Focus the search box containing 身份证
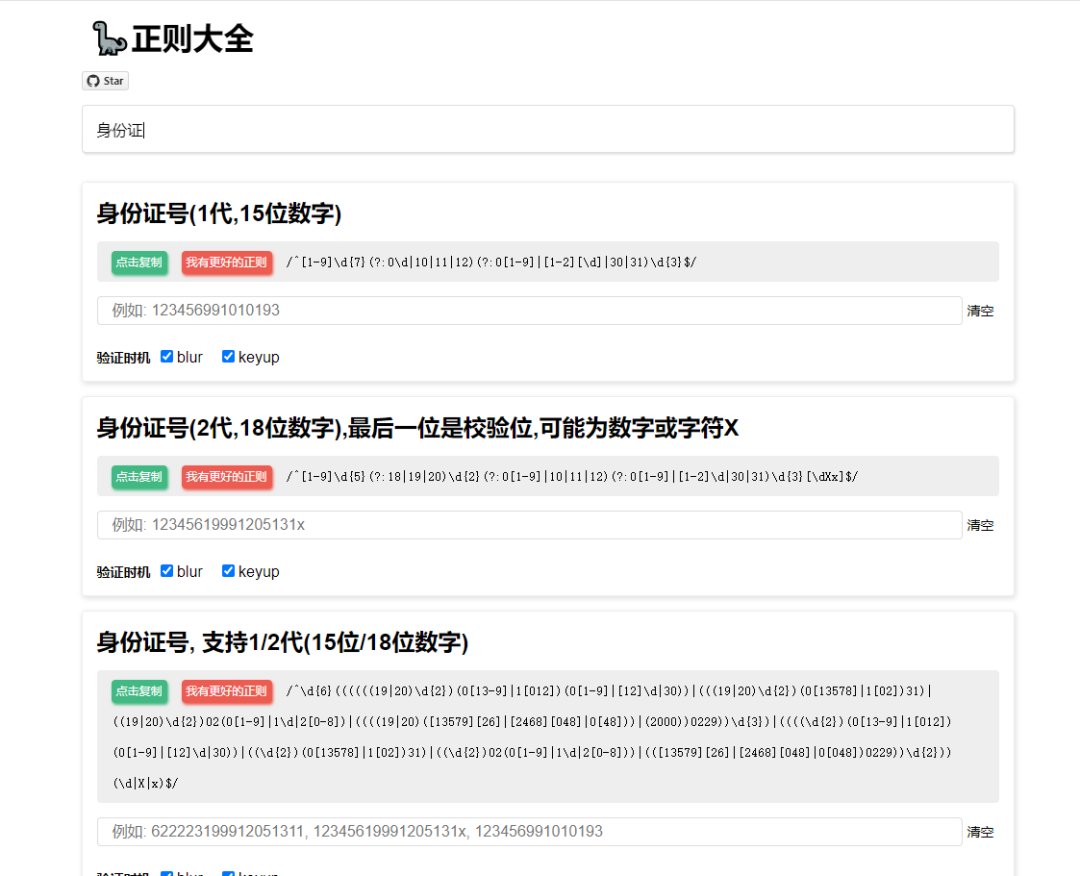 click(x=548, y=130)
